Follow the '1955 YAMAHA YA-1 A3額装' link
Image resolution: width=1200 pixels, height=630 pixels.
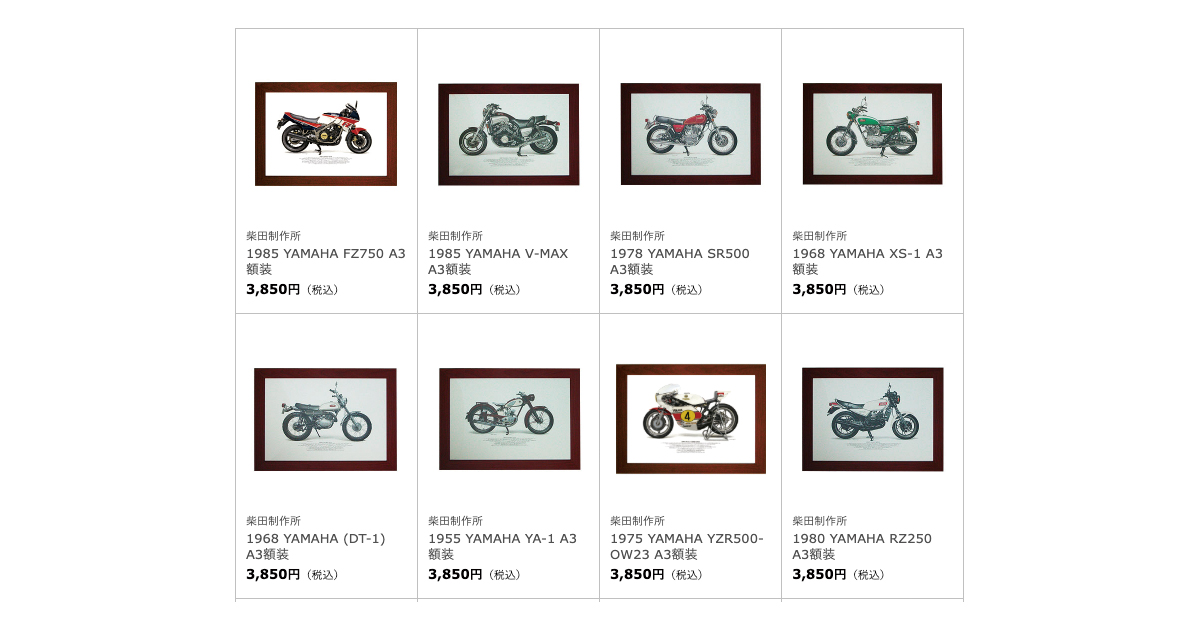click(x=502, y=546)
